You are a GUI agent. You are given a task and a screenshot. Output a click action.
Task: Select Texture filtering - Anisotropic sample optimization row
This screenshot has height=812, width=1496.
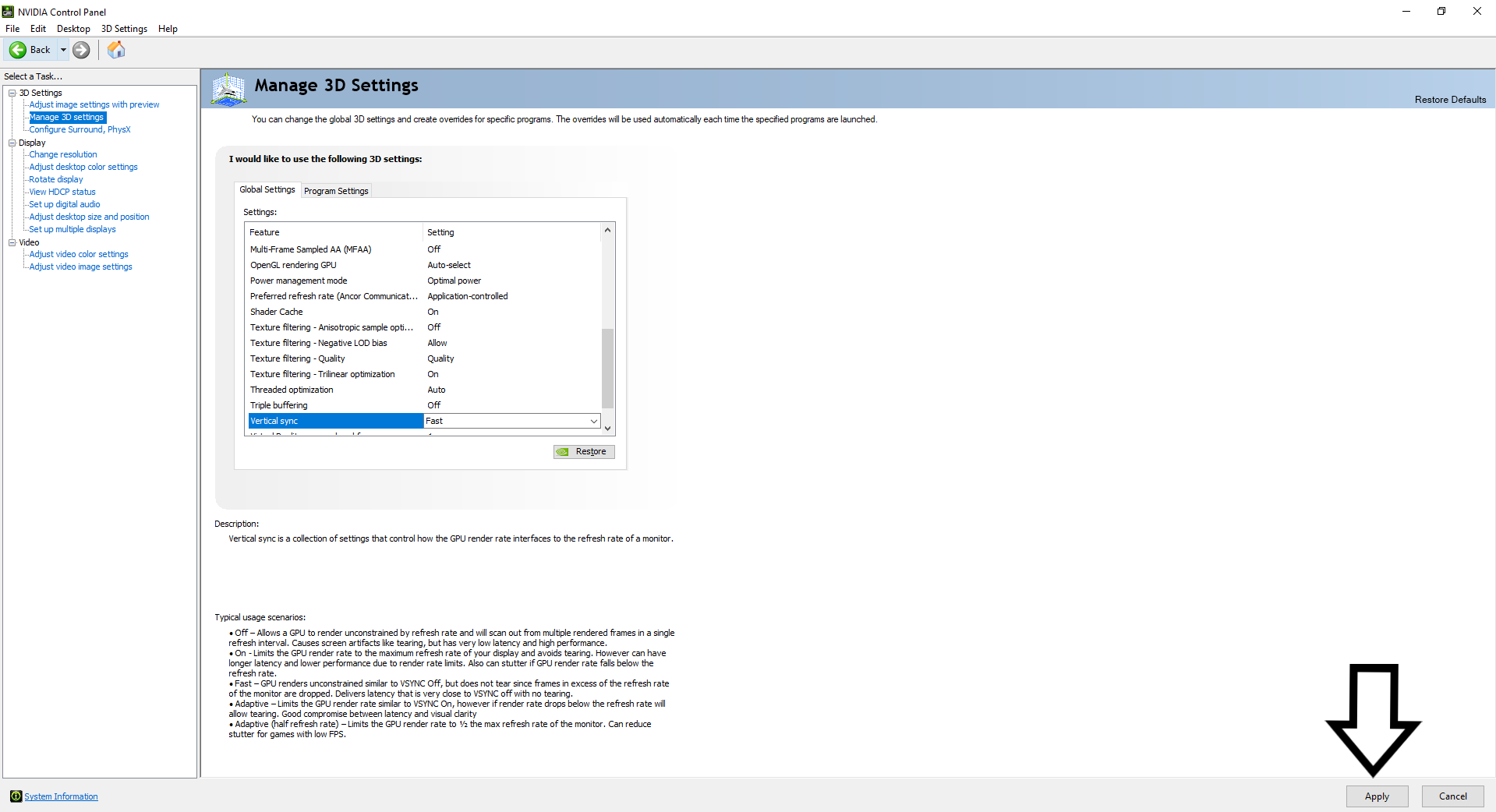pyautogui.click(x=424, y=327)
